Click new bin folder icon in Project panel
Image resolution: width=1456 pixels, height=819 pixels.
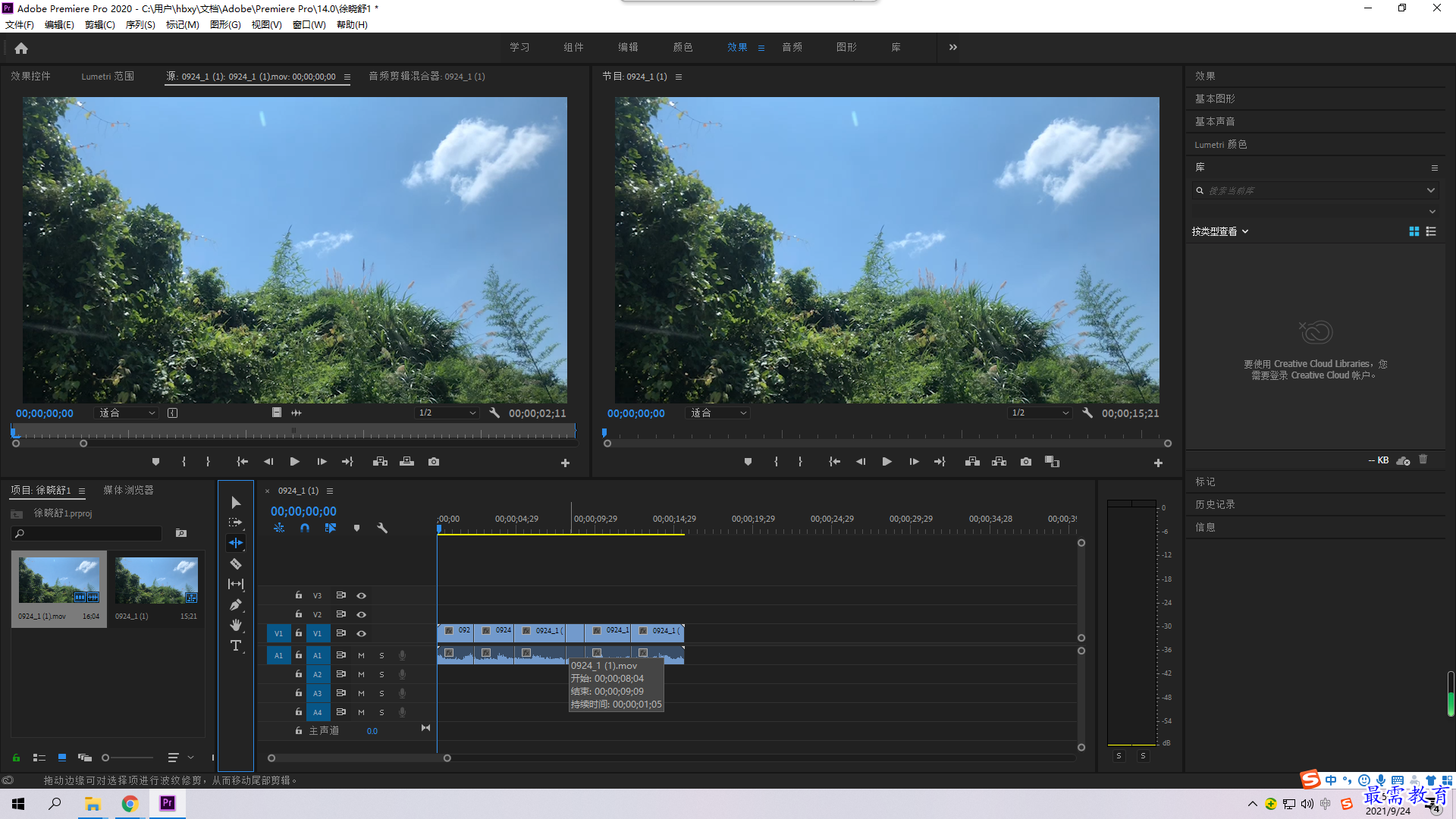[181, 533]
